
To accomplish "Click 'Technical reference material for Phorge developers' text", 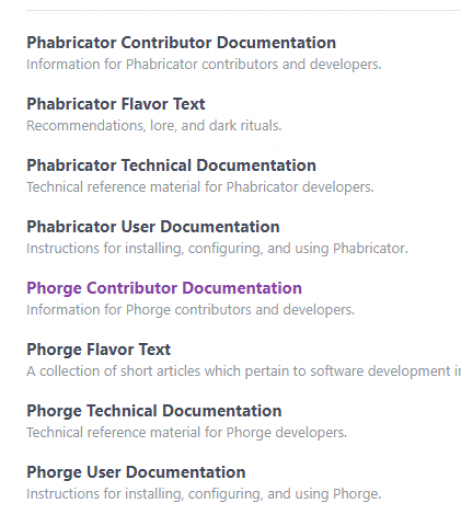I will 187,433.
